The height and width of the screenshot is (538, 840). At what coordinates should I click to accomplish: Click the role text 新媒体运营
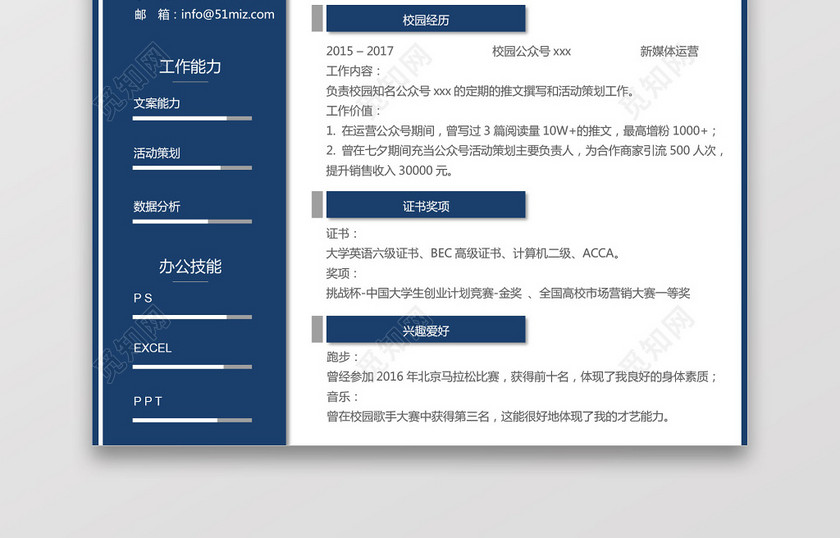669,51
